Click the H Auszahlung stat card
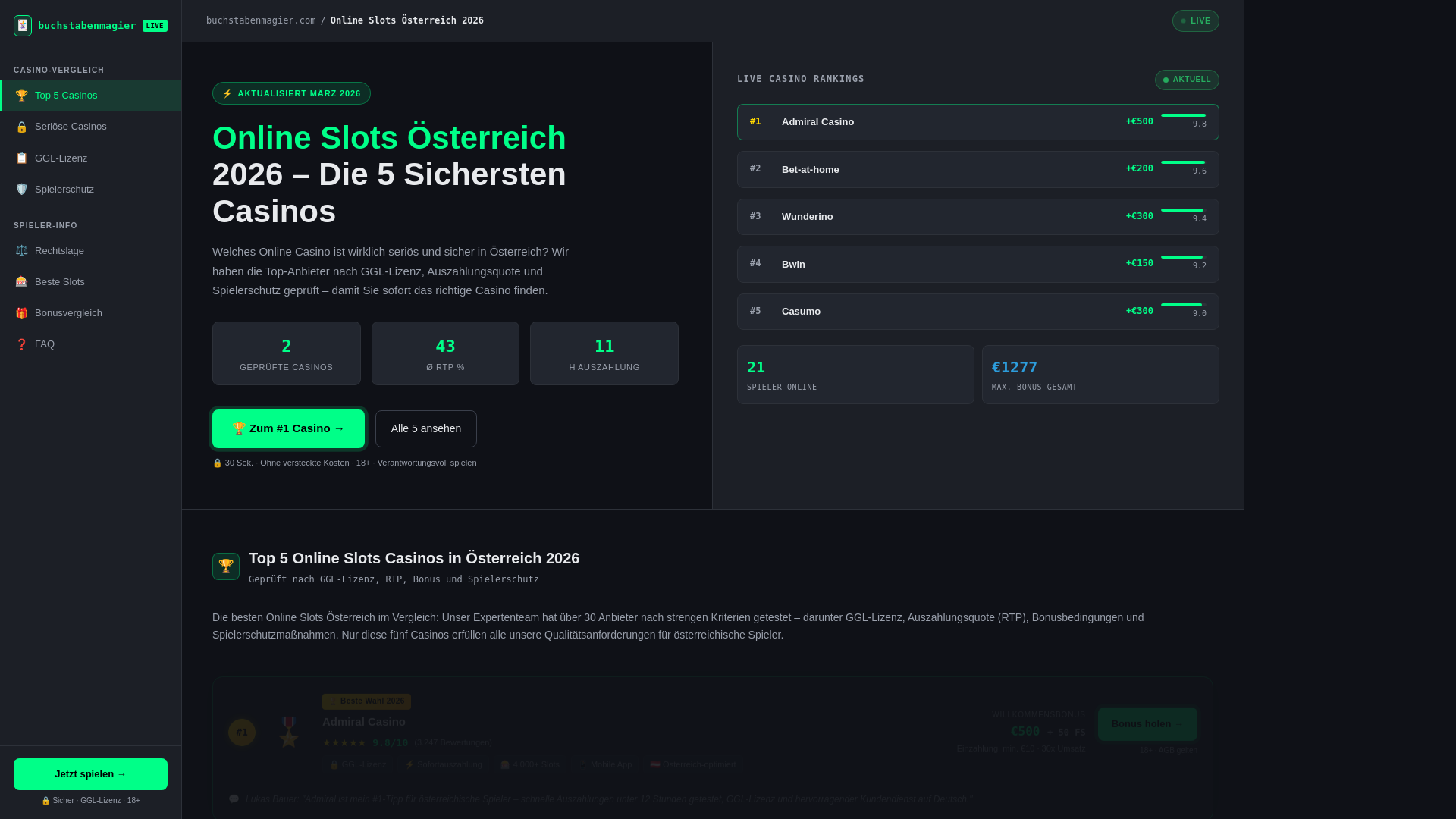 pos(604,353)
